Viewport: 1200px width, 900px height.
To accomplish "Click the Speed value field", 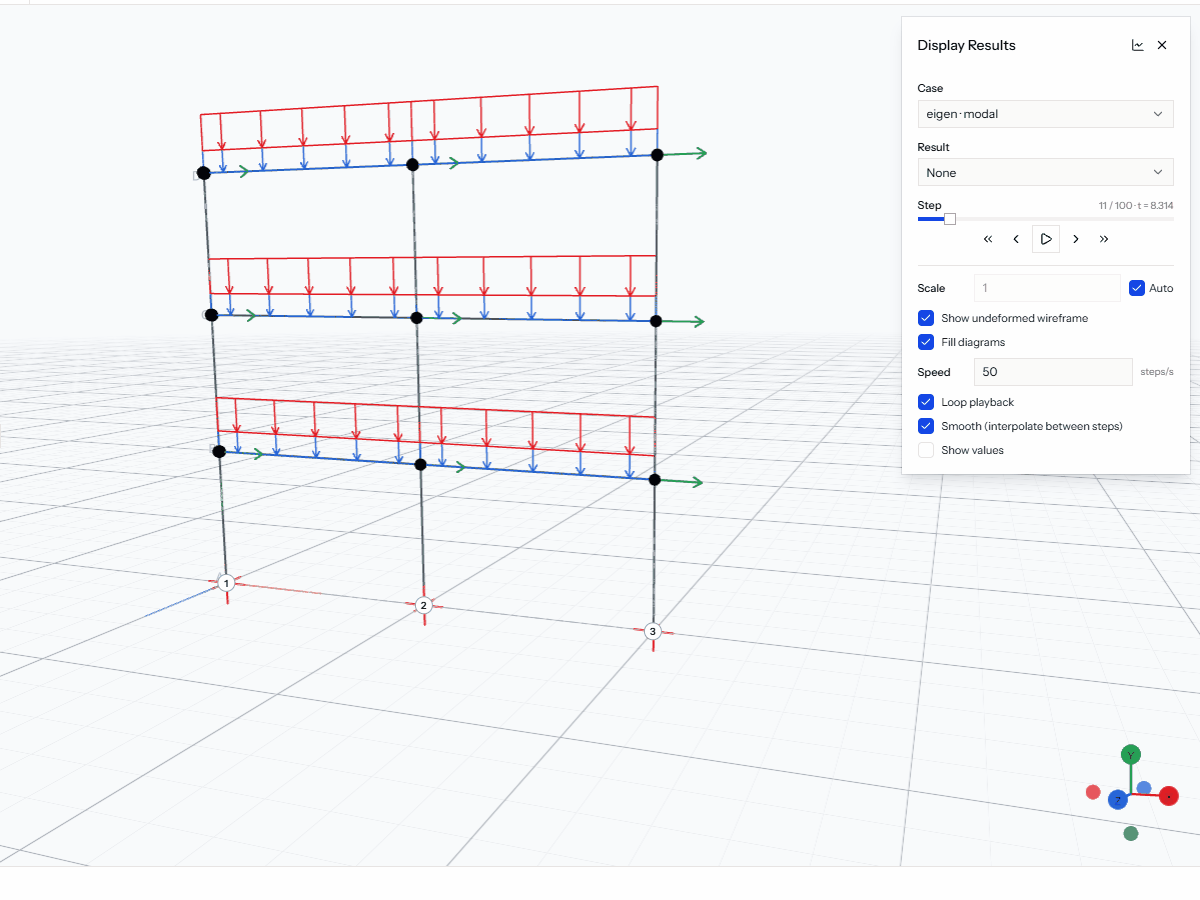I will tap(1053, 372).
